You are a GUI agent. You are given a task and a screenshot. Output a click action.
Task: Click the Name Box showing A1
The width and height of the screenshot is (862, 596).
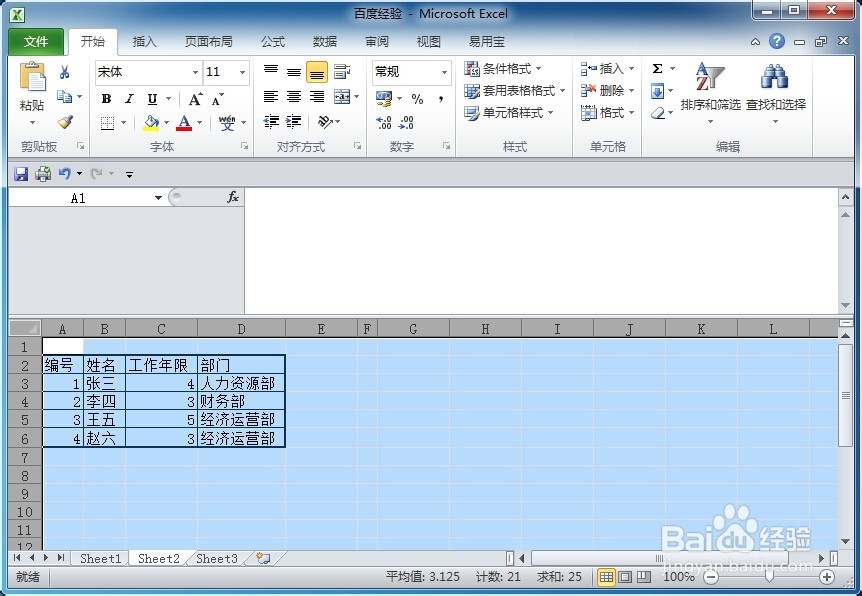click(x=78, y=198)
